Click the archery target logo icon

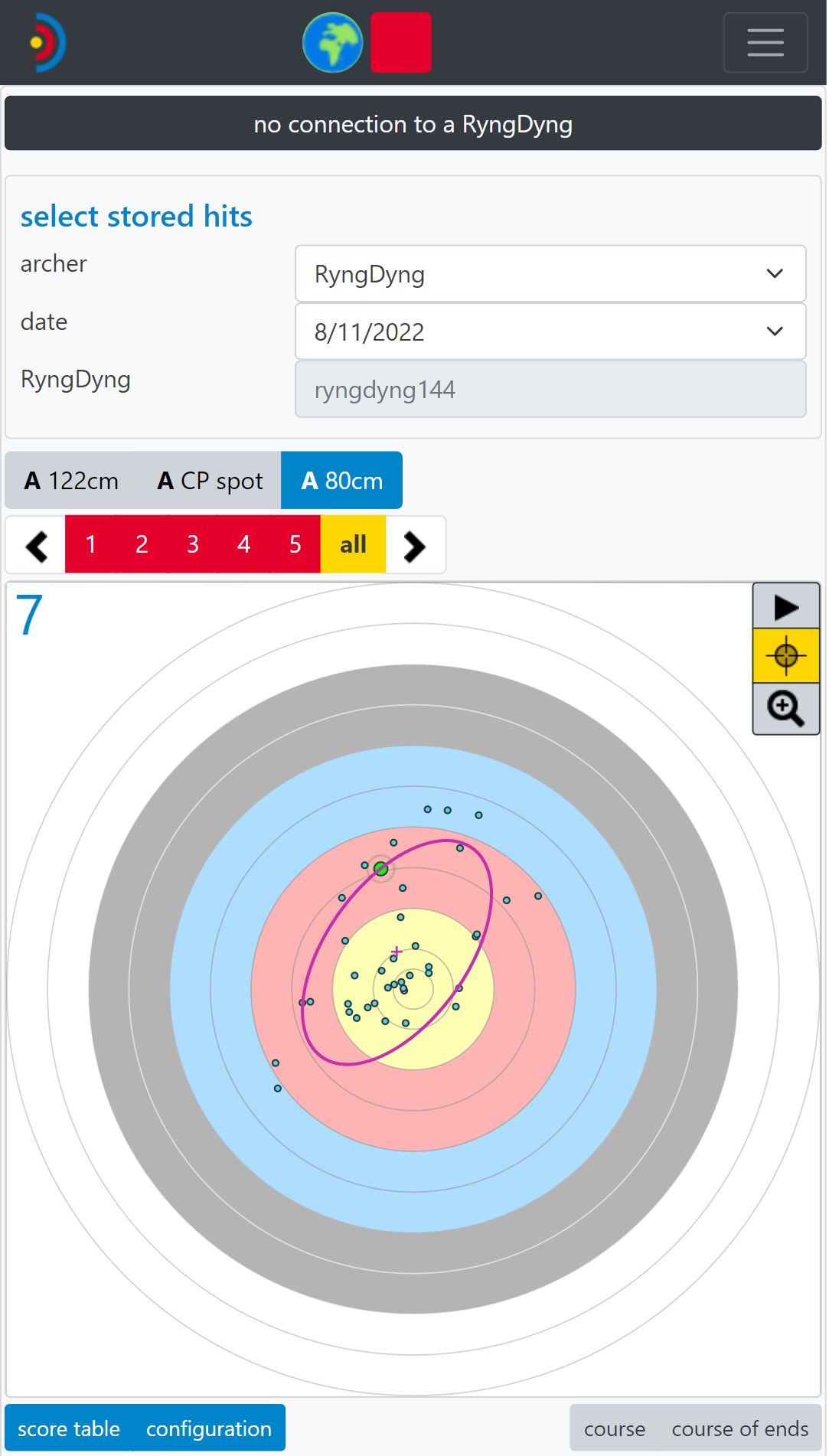pos(47,43)
